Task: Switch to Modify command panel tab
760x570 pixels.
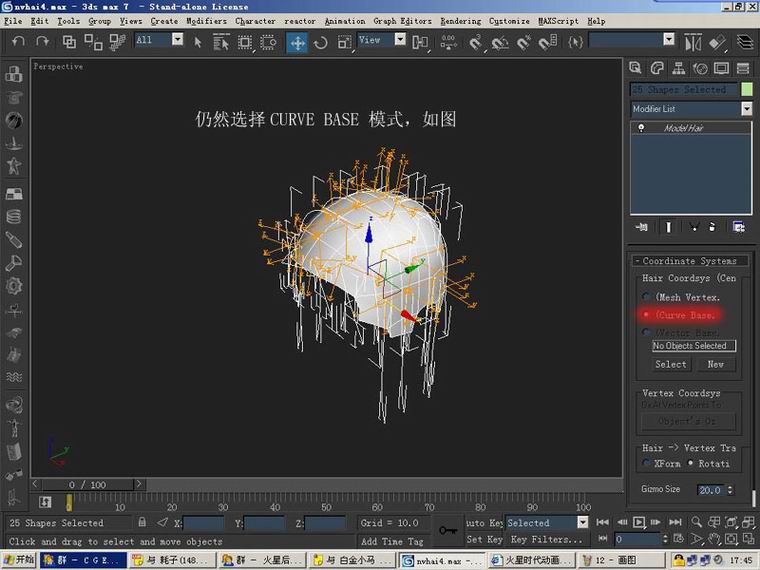Action: (x=657, y=68)
